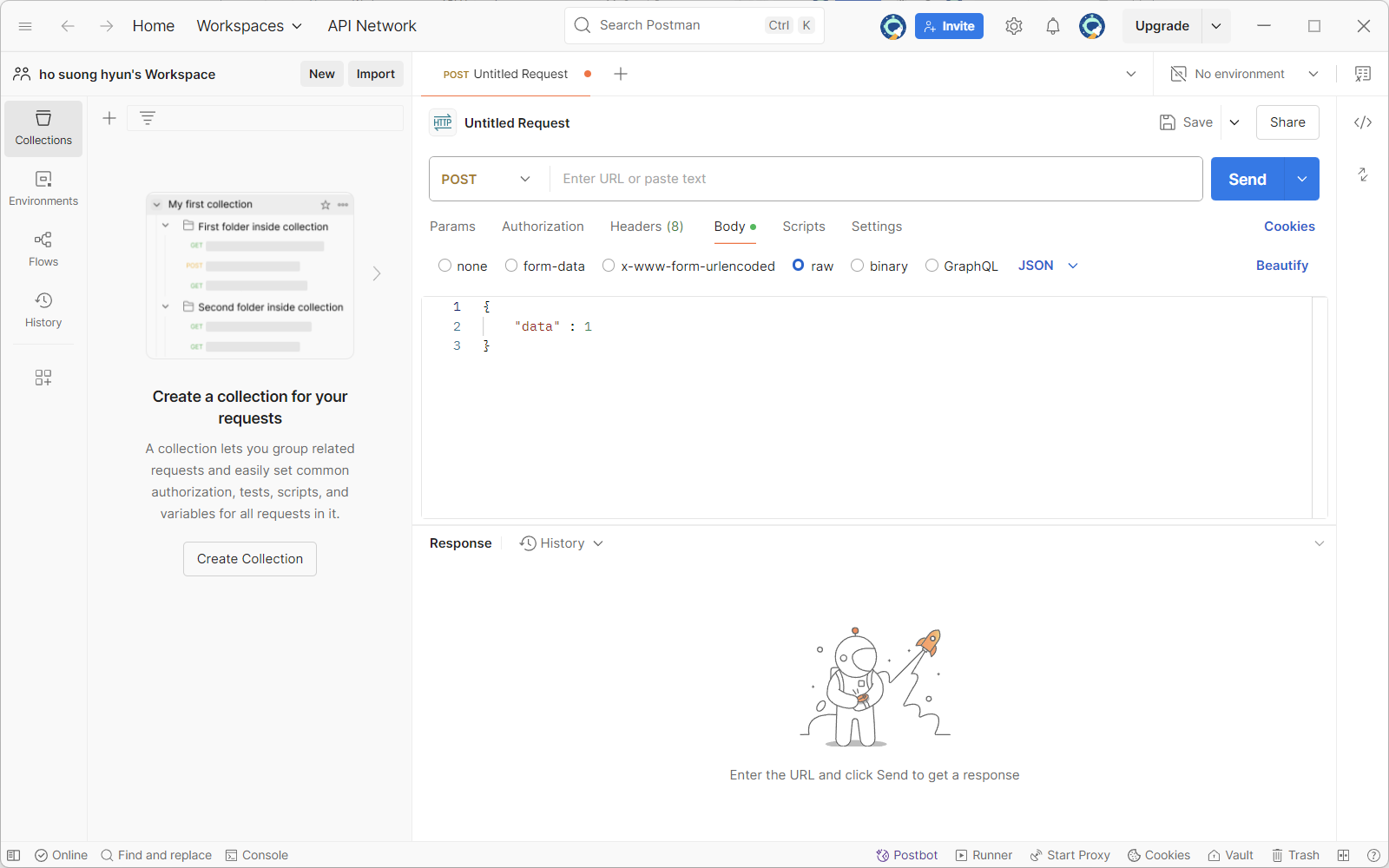Open Vault in the status bar
The width and height of the screenshot is (1389, 868).
[1231, 855]
